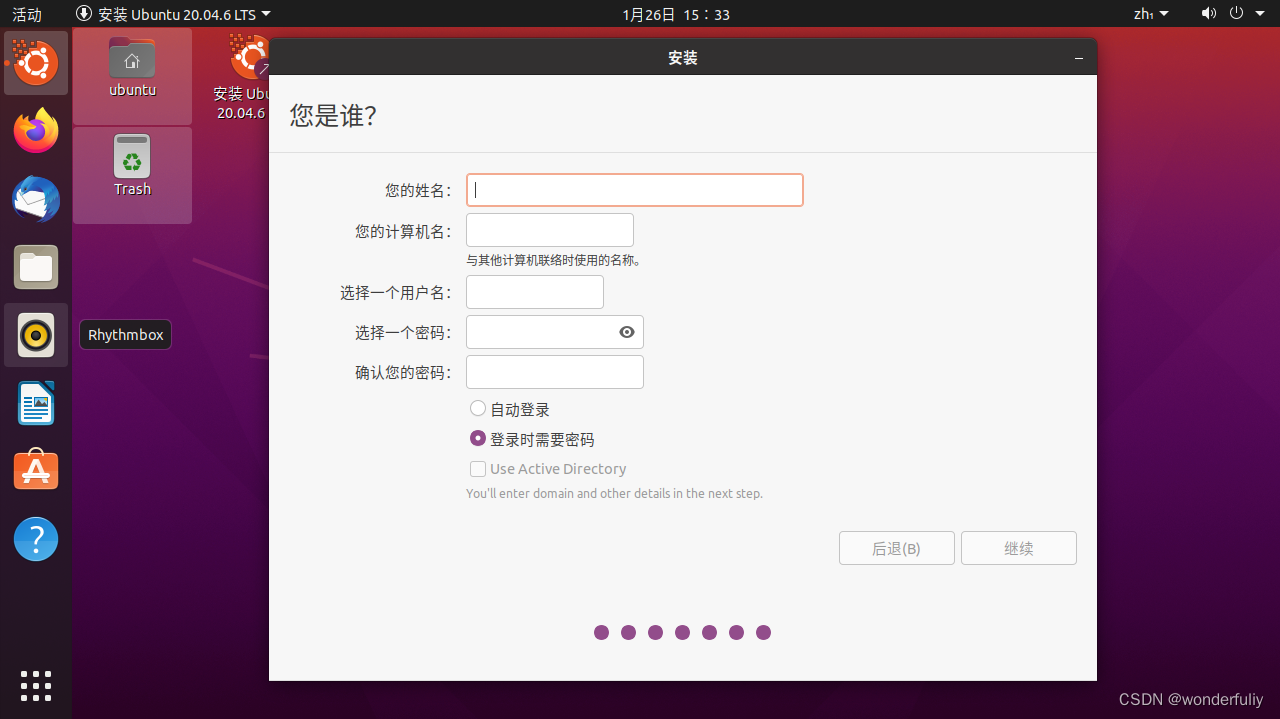
Task: Open the zh input language dropdown
Action: tap(1151, 14)
